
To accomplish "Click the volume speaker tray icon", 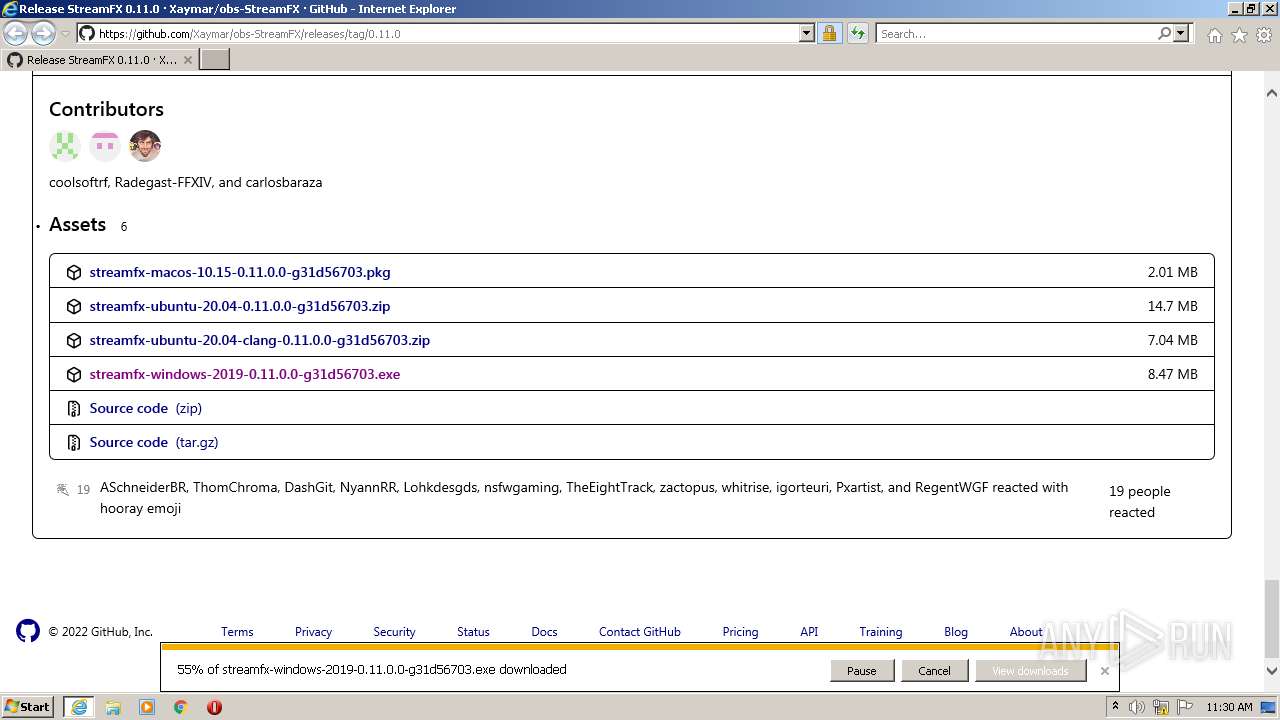I will pos(1137,707).
